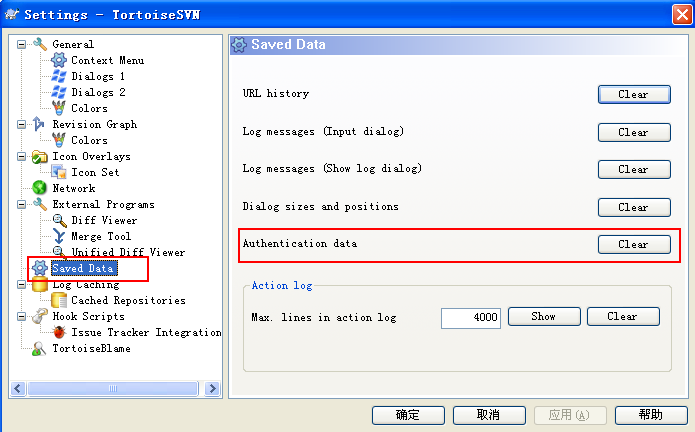Open the Dialogs 1 settings page

[98, 76]
